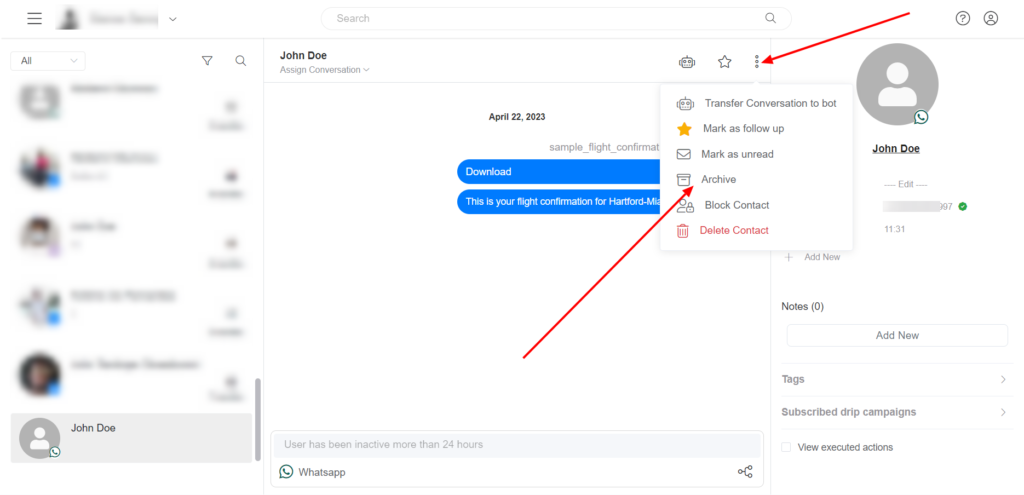
Task: Click the plus icon beside Add New field
Action: pyautogui.click(x=788, y=257)
